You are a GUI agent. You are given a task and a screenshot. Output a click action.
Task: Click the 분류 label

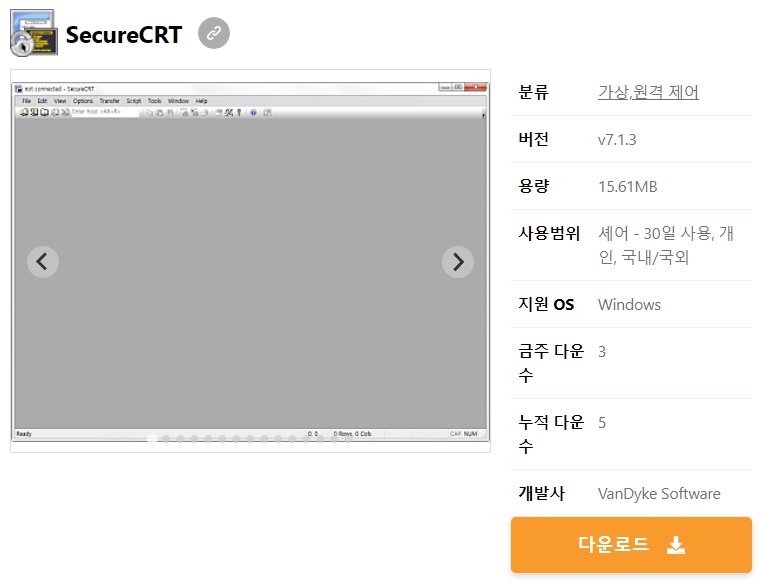534,92
